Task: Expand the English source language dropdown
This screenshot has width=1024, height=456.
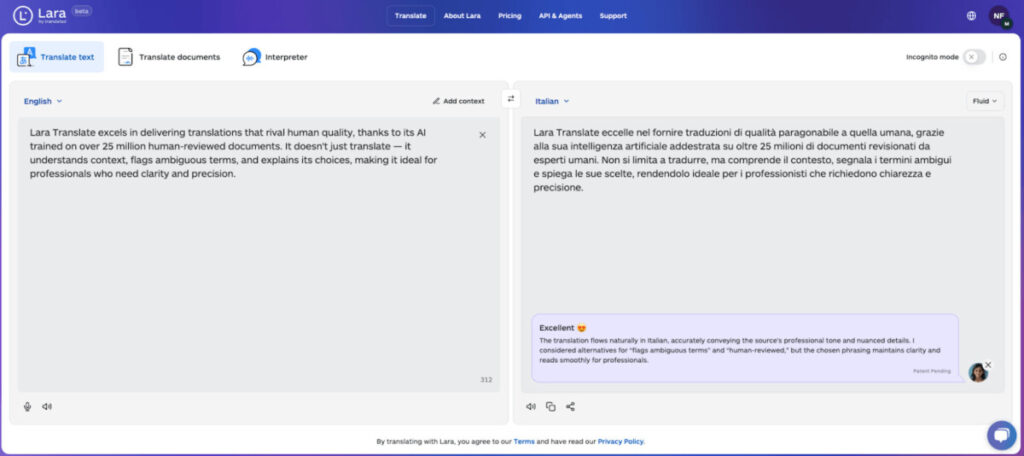Action: pyautogui.click(x=42, y=101)
